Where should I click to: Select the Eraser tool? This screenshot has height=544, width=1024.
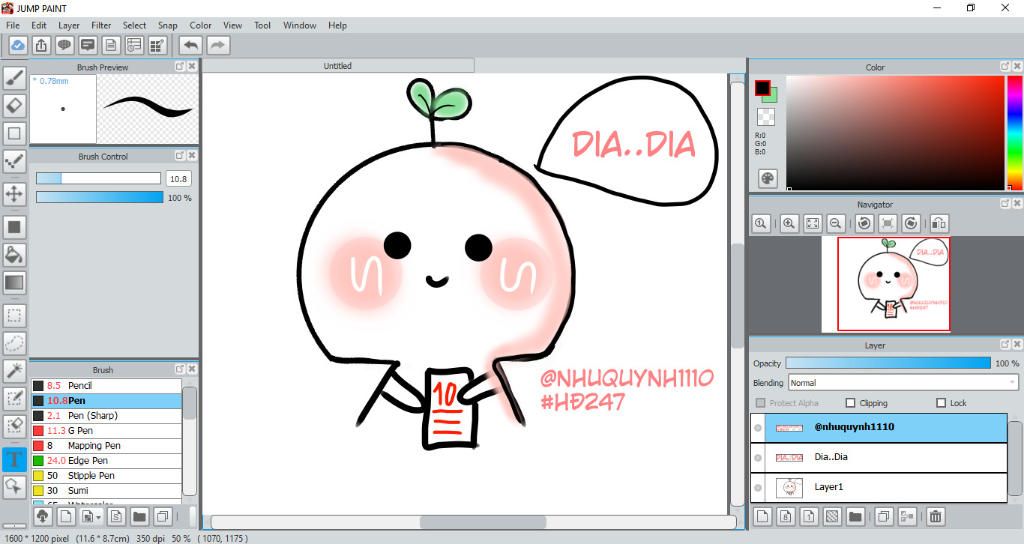coord(14,105)
